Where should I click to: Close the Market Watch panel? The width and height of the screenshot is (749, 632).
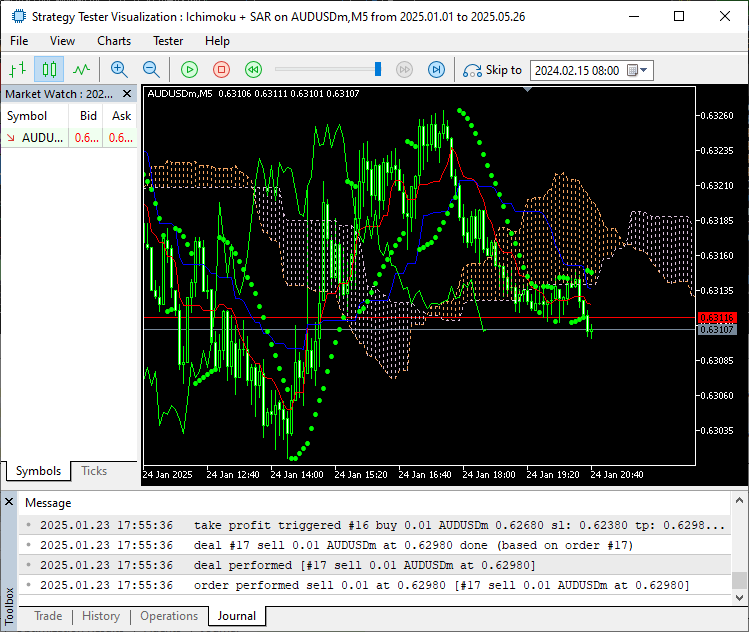127,94
